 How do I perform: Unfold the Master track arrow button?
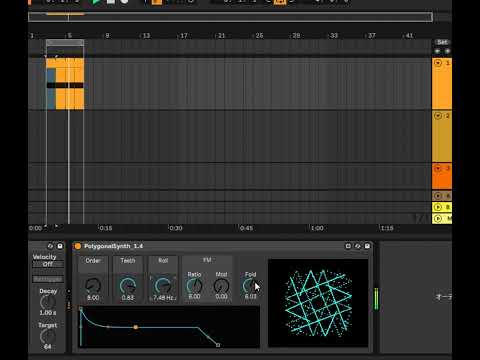coord(438,218)
